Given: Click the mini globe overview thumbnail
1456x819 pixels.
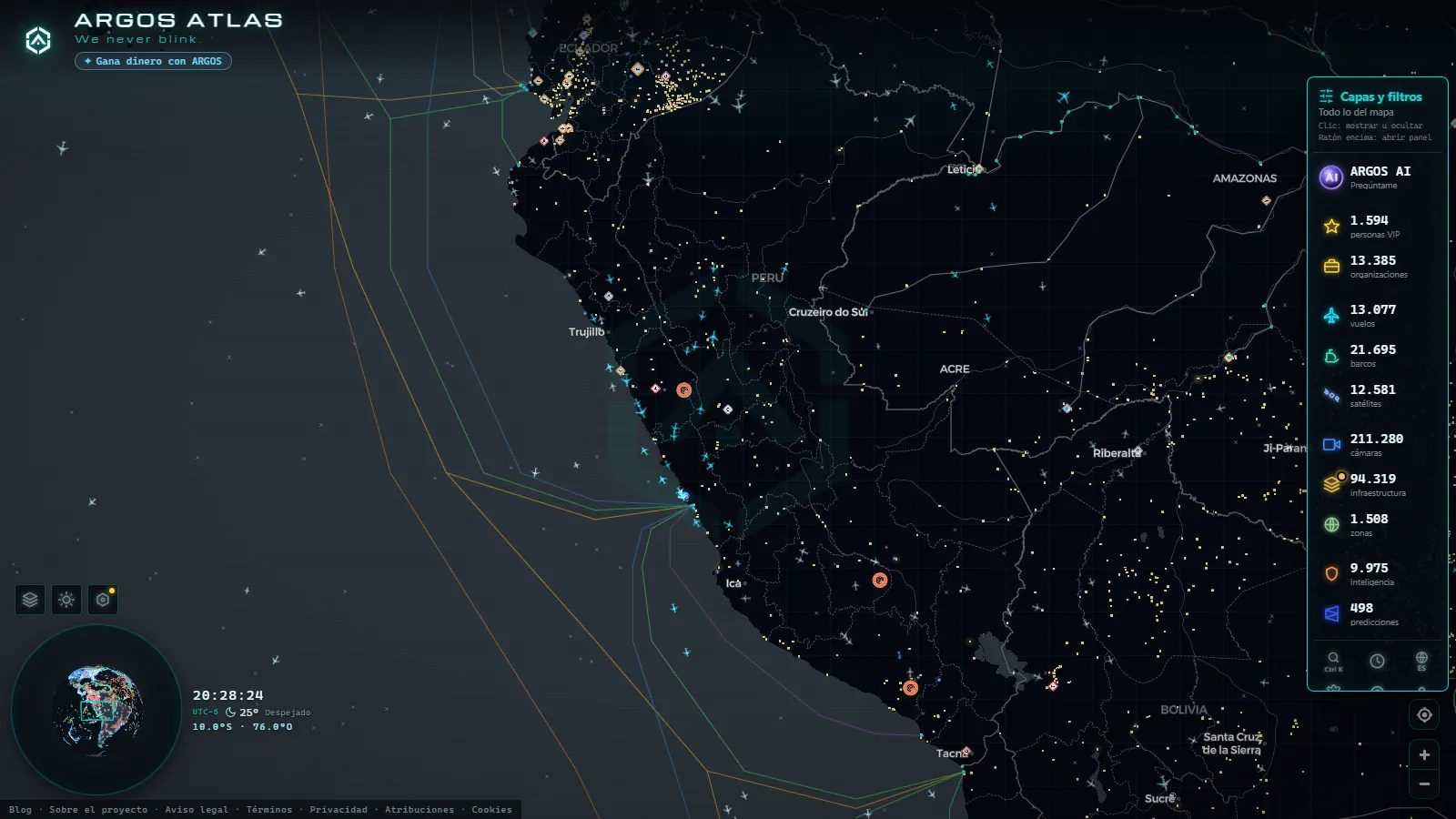Looking at the screenshot, I should click(x=96, y=710).
